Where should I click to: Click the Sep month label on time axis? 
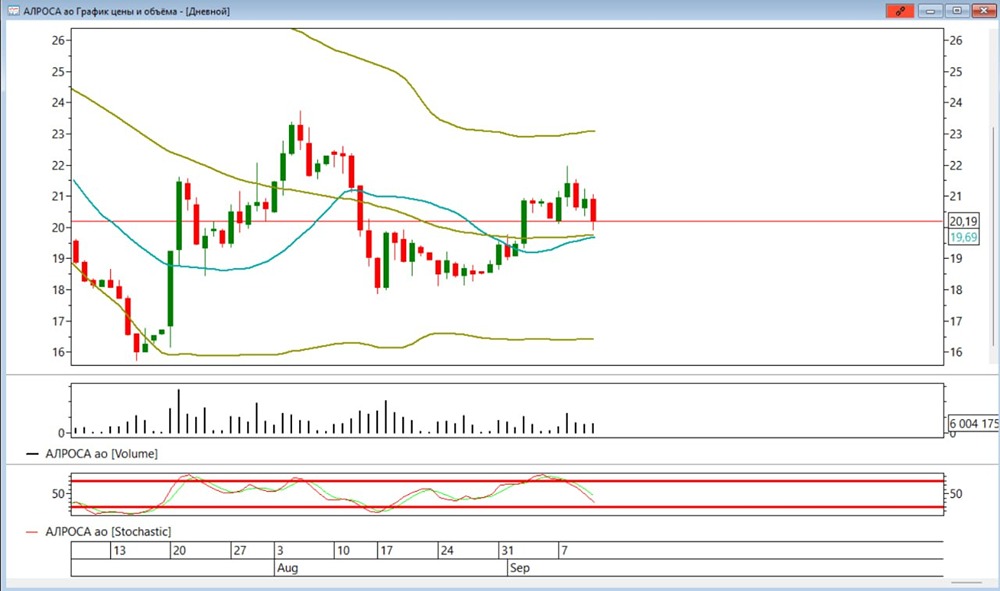pyautogui.click(x=519, y=567)
